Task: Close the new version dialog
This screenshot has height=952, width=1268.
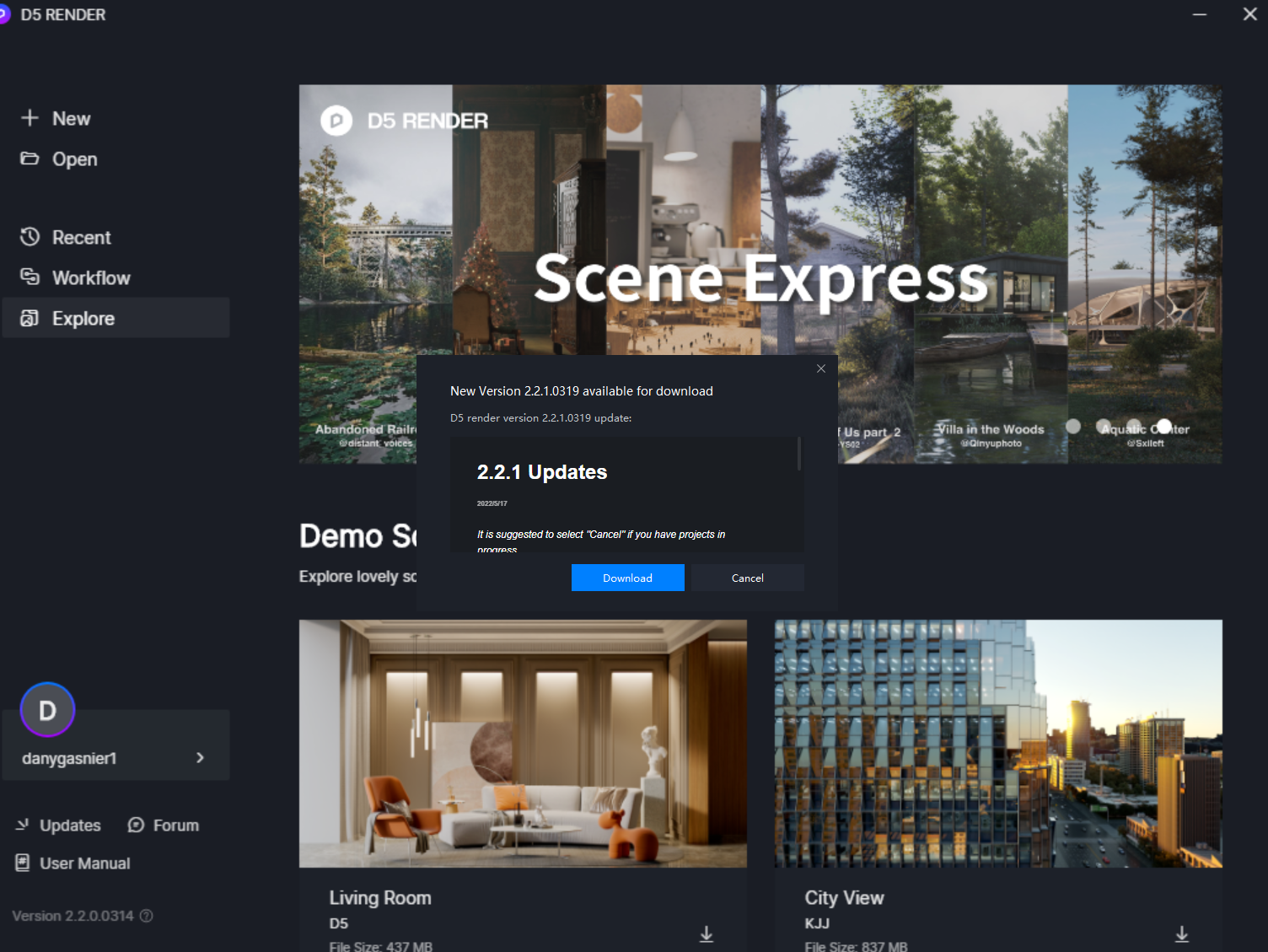Action: pyautogui.click(x=821, y=368)
